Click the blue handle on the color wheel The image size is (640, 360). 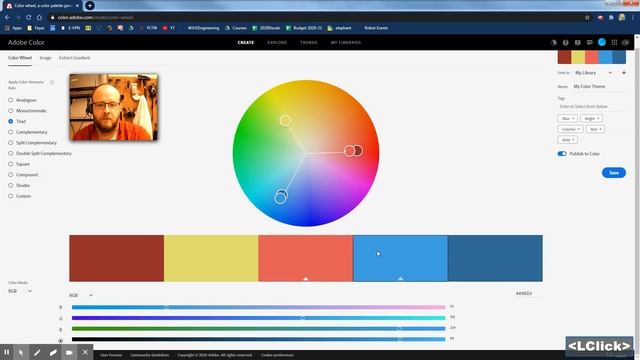click(280, 198)
